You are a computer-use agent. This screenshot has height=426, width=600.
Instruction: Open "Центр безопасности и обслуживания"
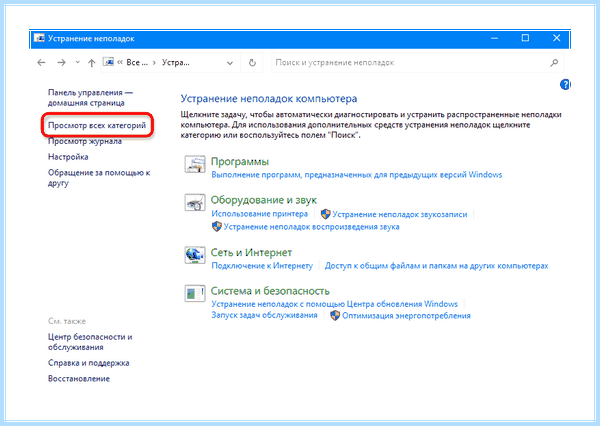click(90, 342)
